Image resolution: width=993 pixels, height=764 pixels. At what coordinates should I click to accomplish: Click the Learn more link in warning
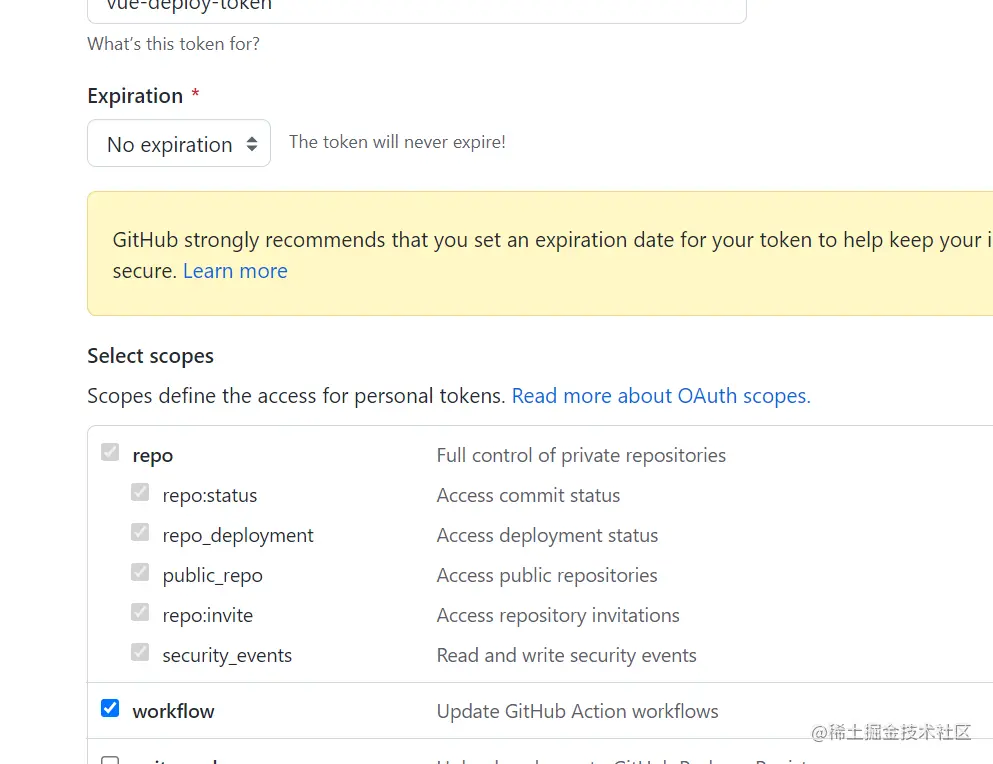(x=235, y=271)
